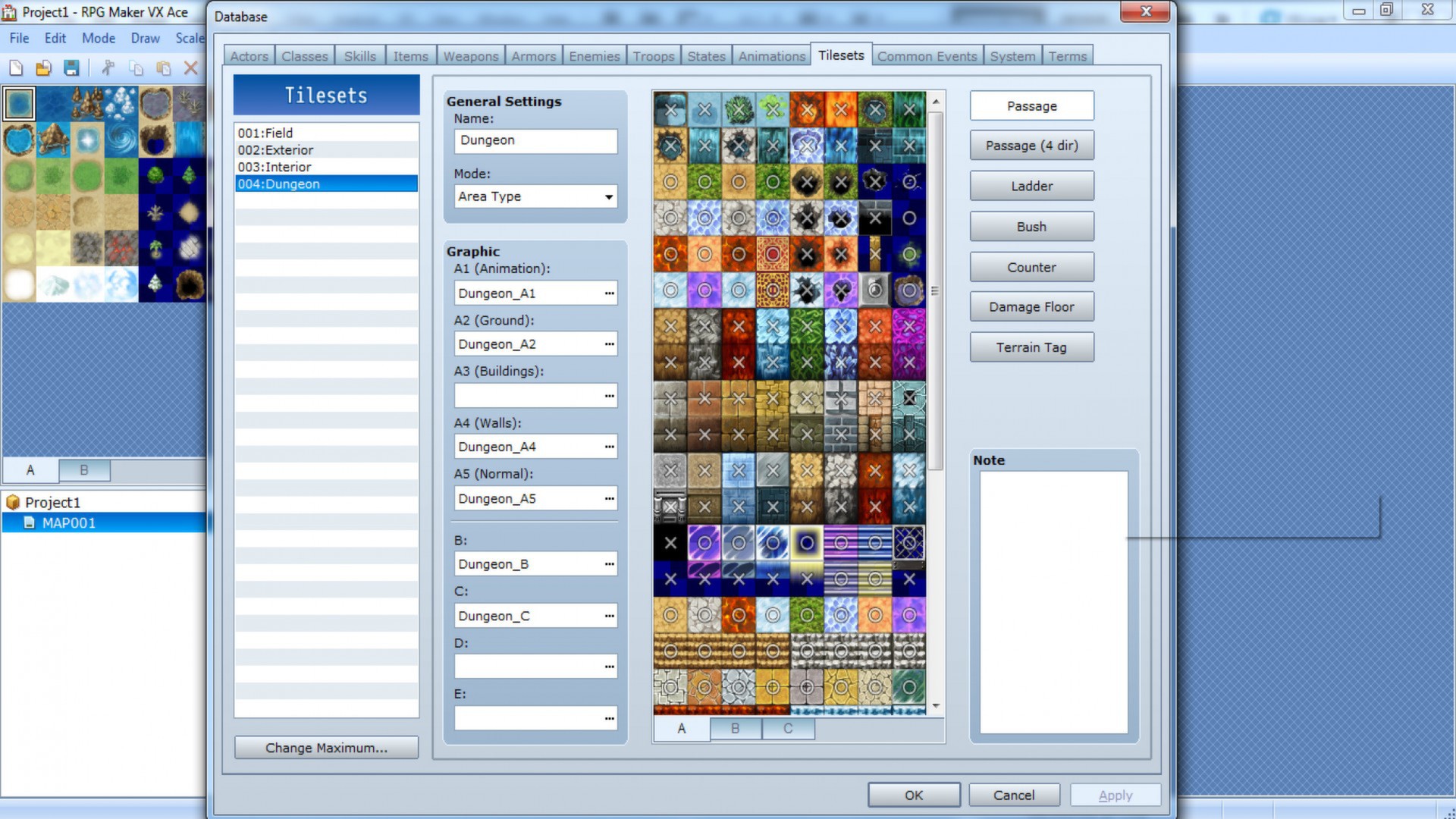Select the Terrain Tag flag button

(x=1031, y=347)
